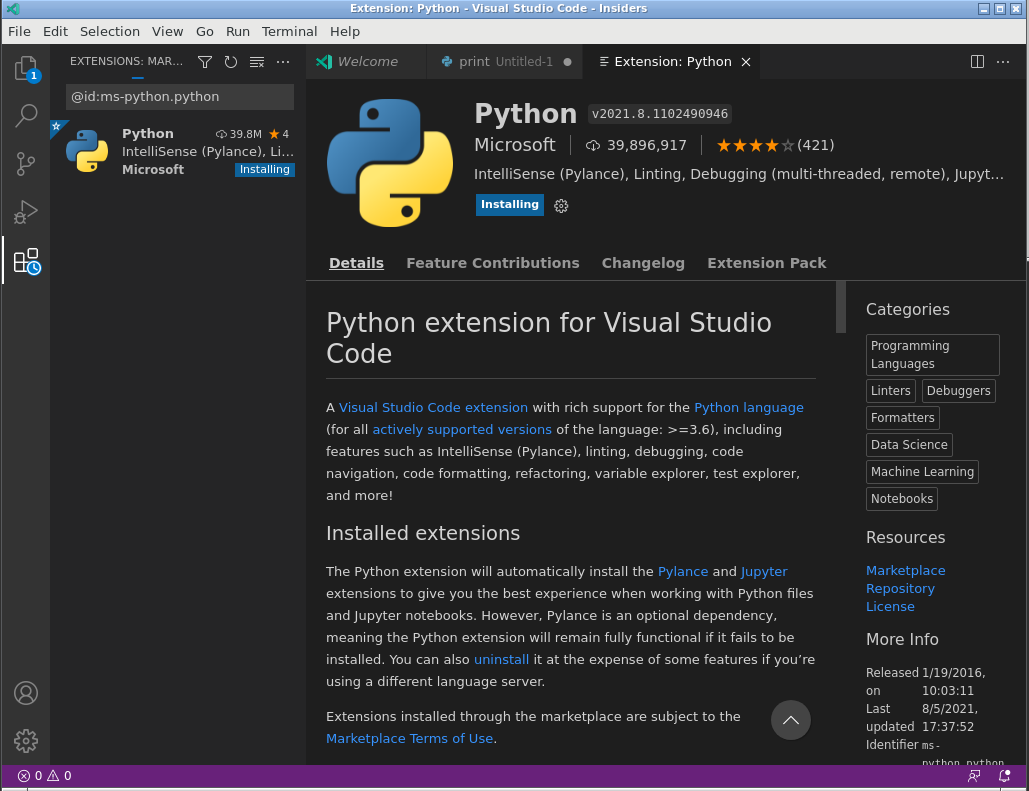Click the Programming Languages category
This screenshot has height=791, width=1029.
coord(933,354)
